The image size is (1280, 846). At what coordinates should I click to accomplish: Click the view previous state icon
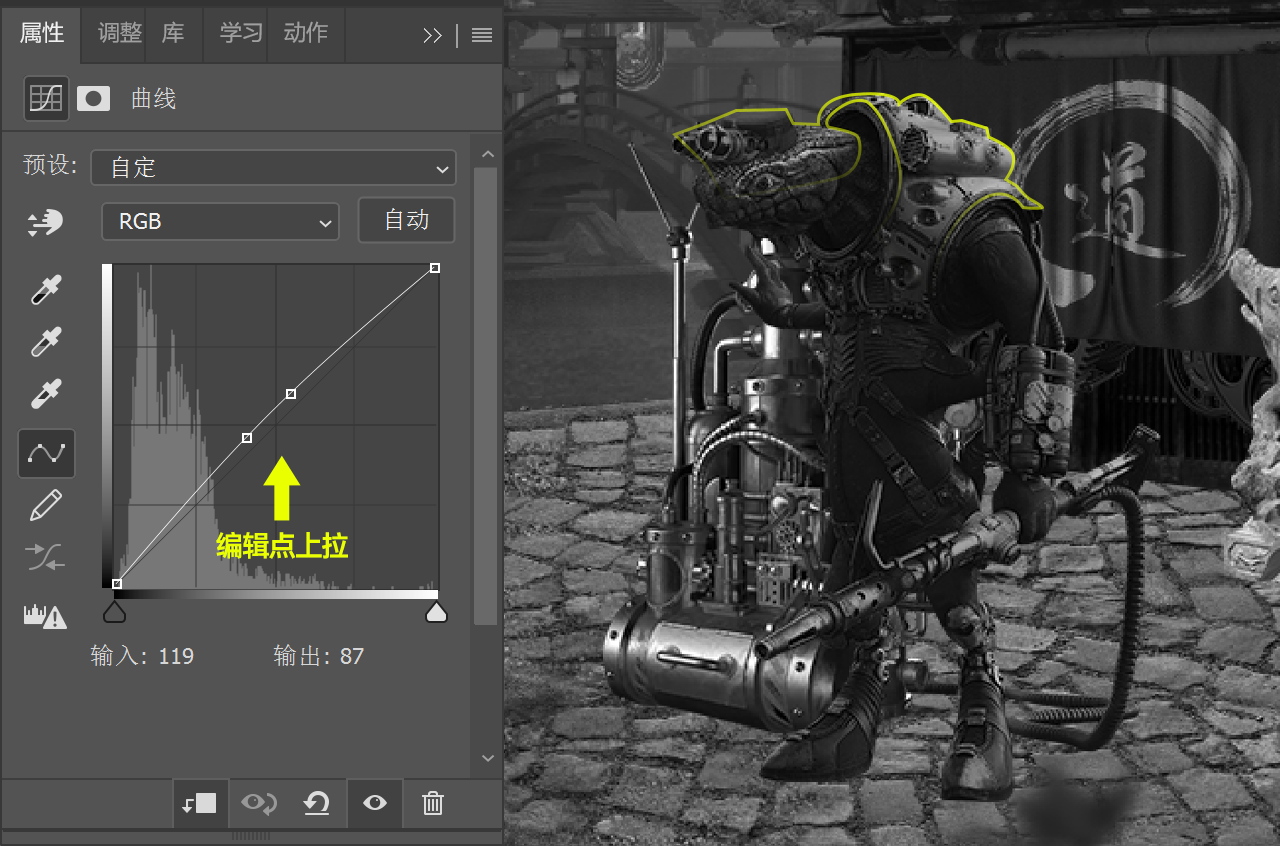(x=258, y=803)
